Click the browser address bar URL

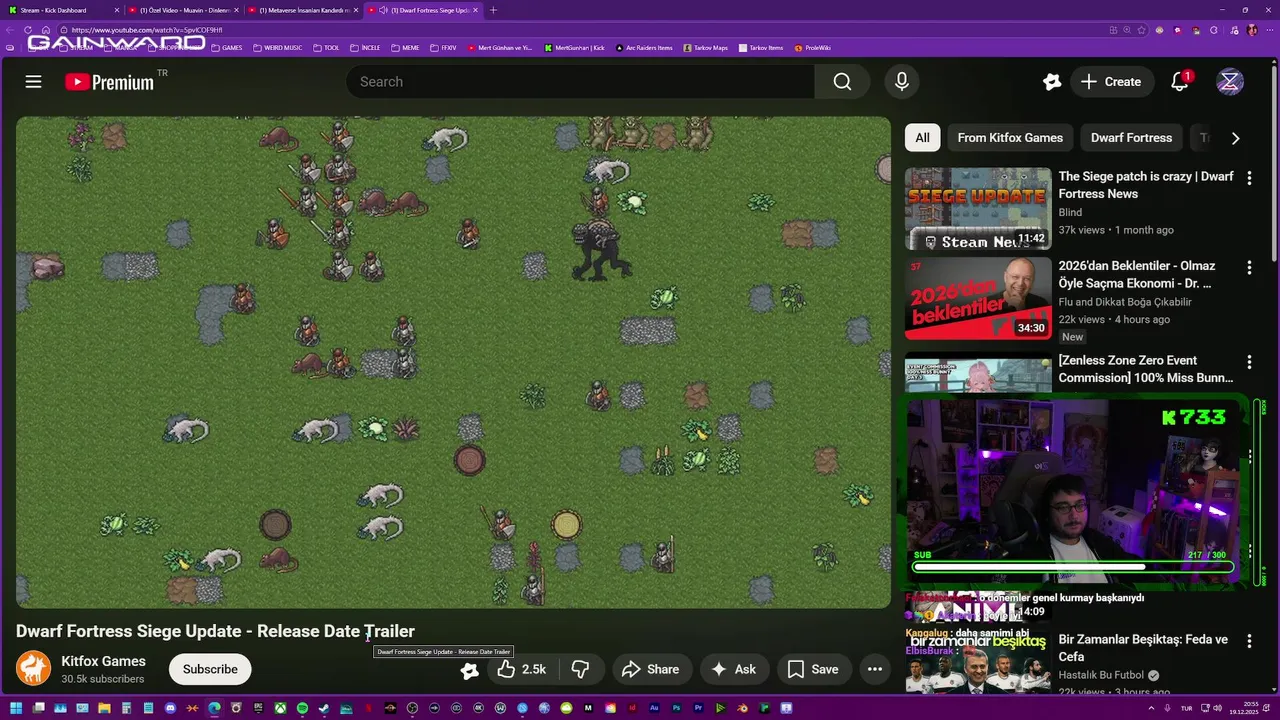(145, 30)
